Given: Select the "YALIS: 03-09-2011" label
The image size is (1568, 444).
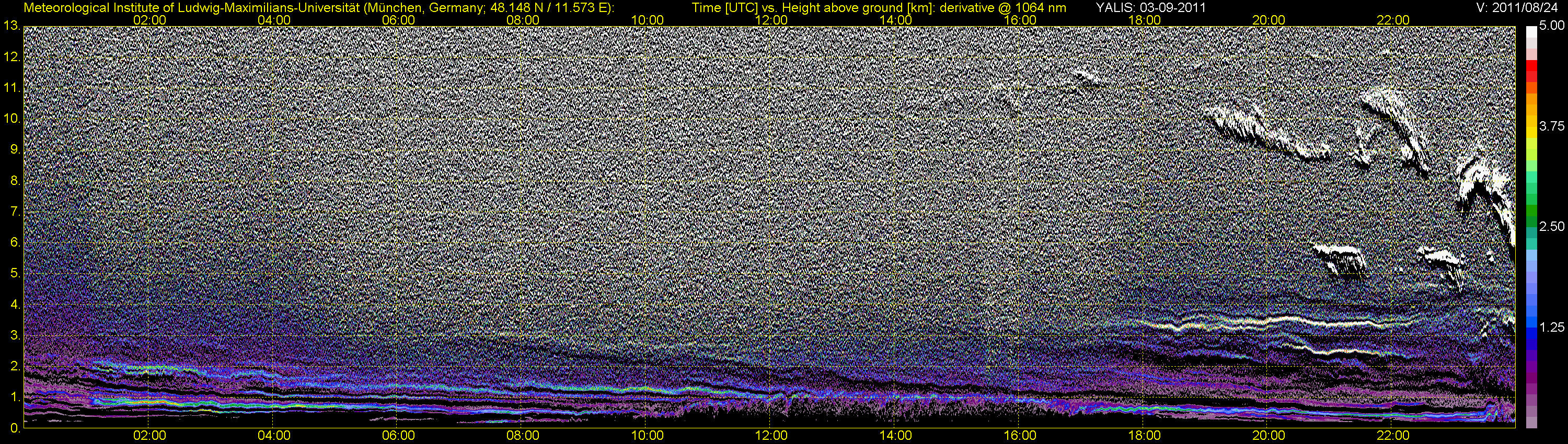Looking at the screenshot, I should [x=1150, y=7].
